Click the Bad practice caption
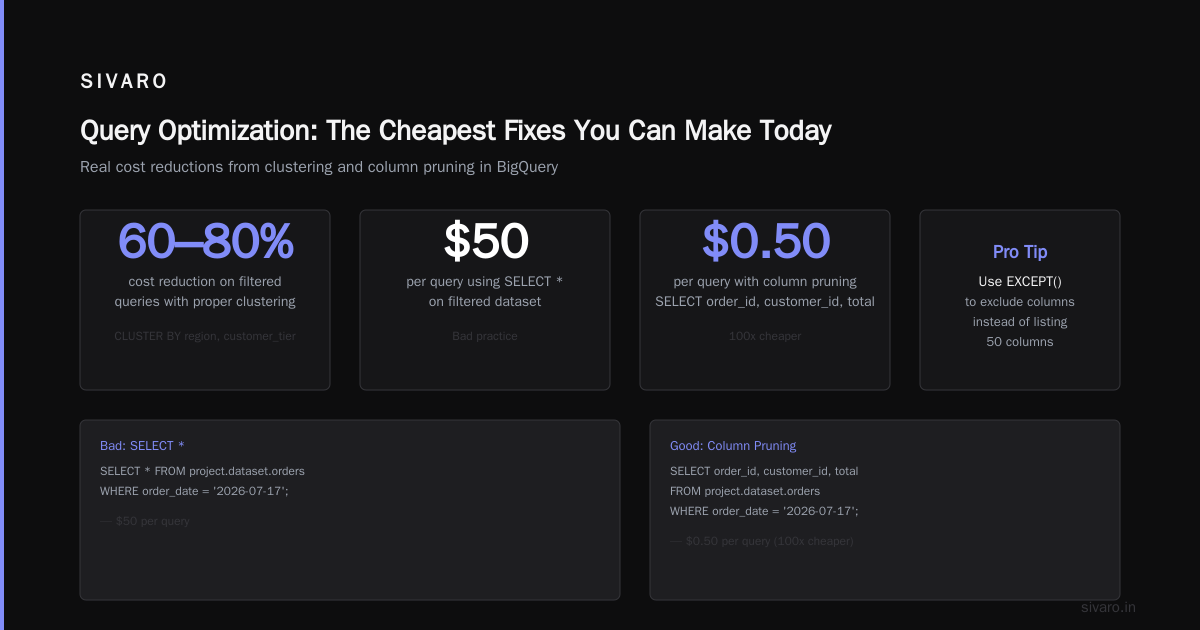Image resolution: width=1200 pixels, height=630 pixels. (485, 336)
